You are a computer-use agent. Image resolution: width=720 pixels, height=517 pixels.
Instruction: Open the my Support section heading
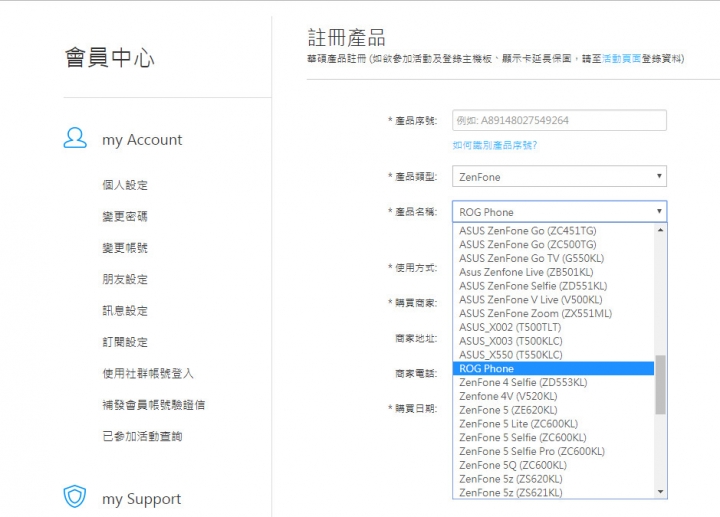[141, 499]
